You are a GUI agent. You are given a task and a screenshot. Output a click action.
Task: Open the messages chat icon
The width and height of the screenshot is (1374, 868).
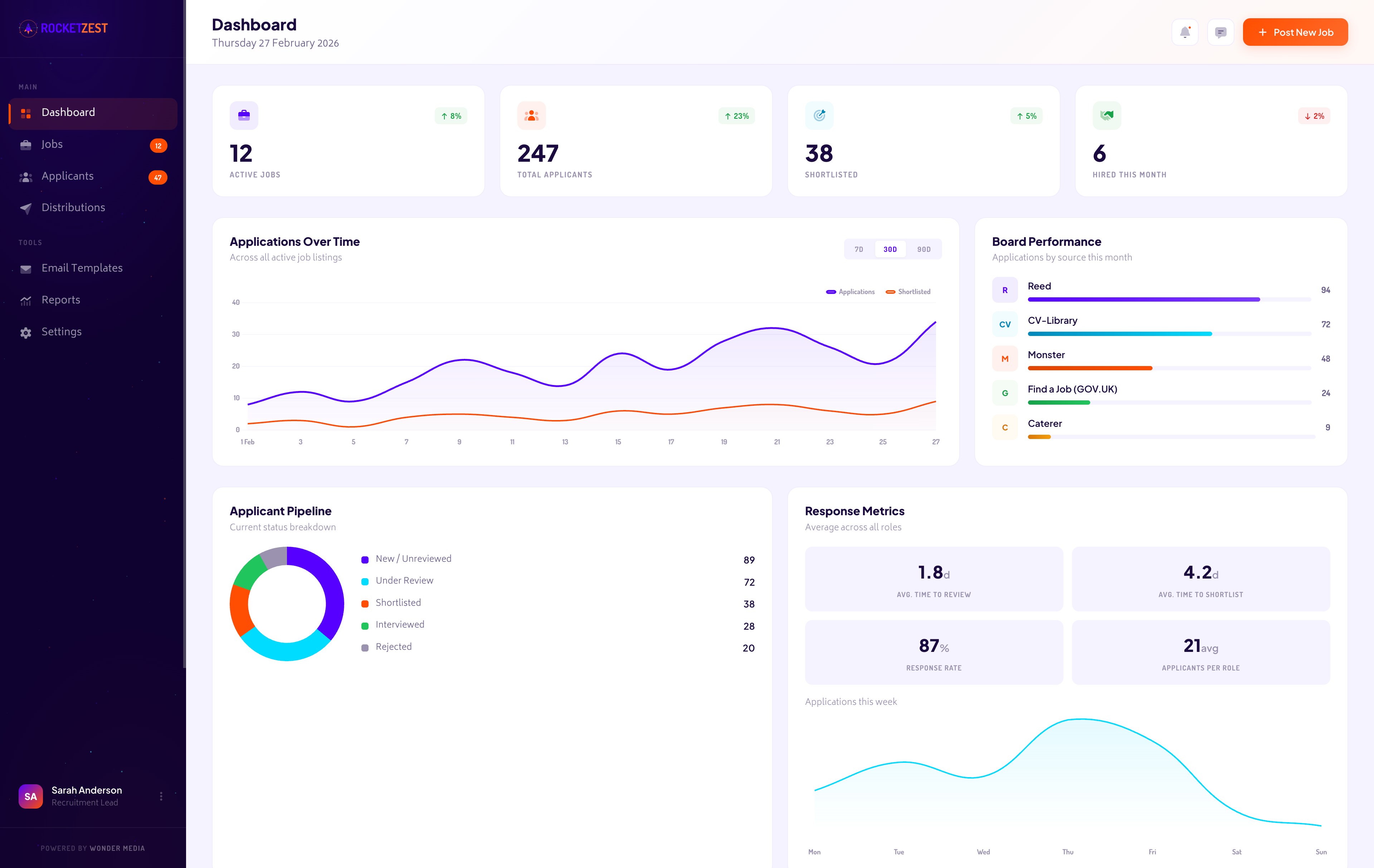coord(1220,33)
